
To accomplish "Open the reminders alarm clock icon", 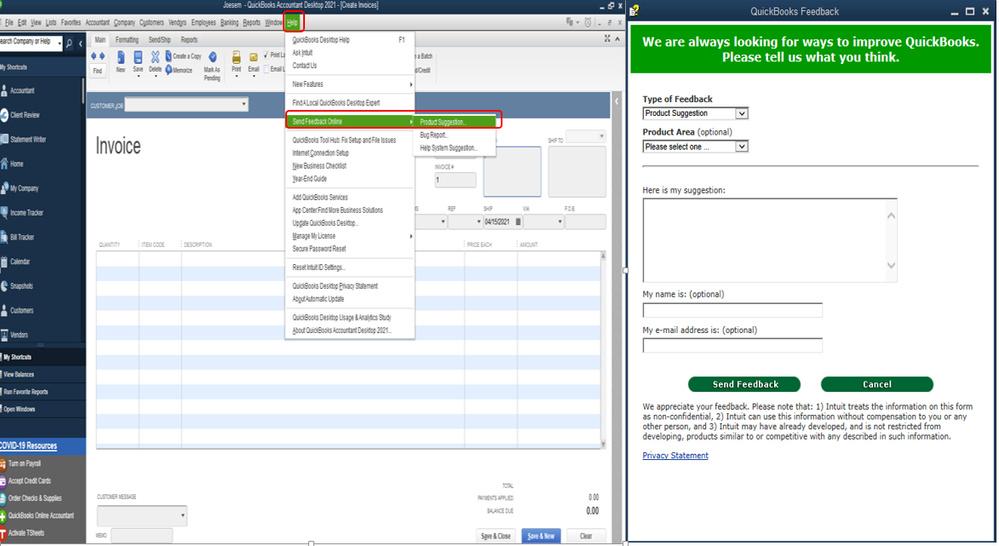I will (x=587, y=22).
